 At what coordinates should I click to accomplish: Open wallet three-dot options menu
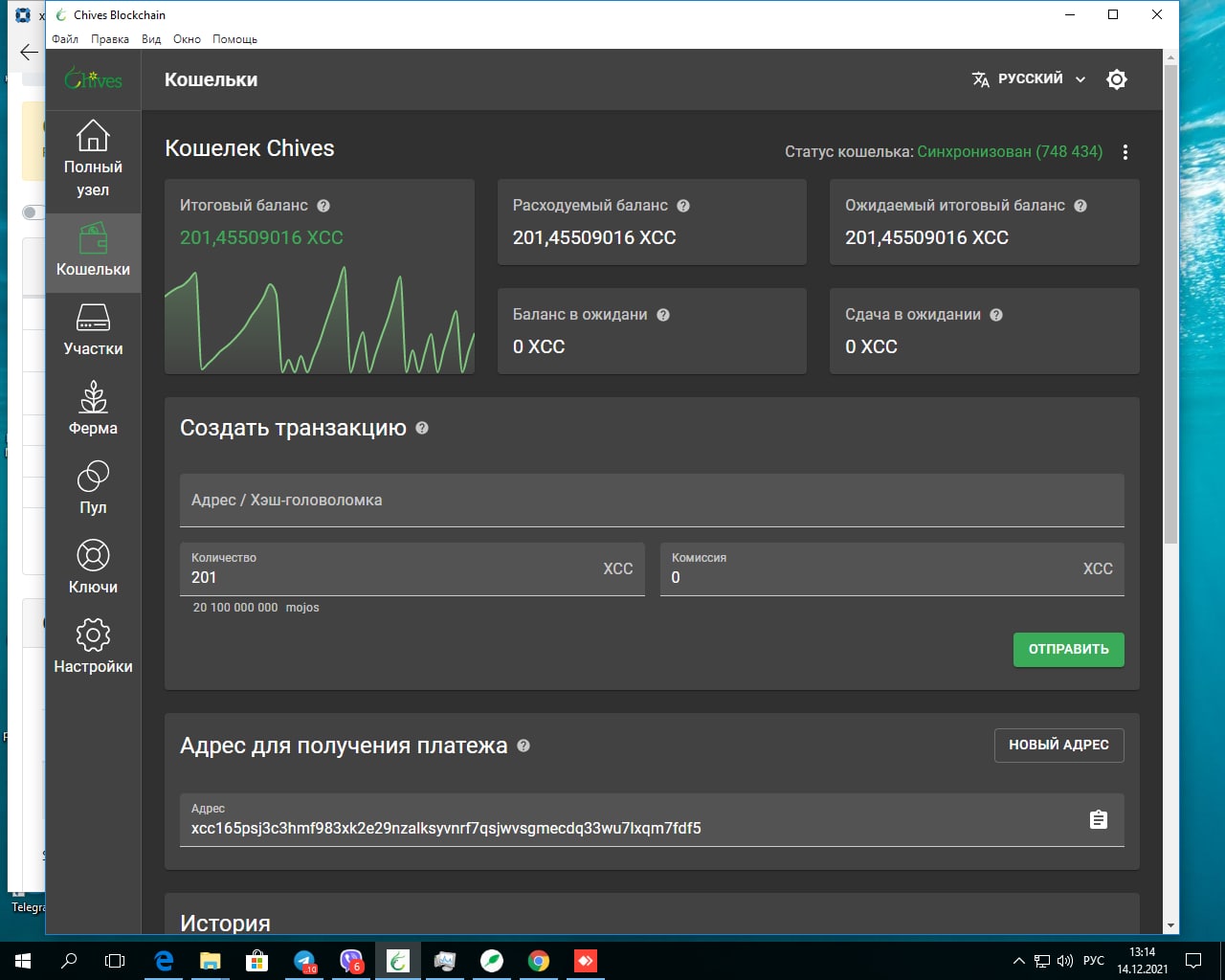pyautogui.click(x=1125, y=152)
